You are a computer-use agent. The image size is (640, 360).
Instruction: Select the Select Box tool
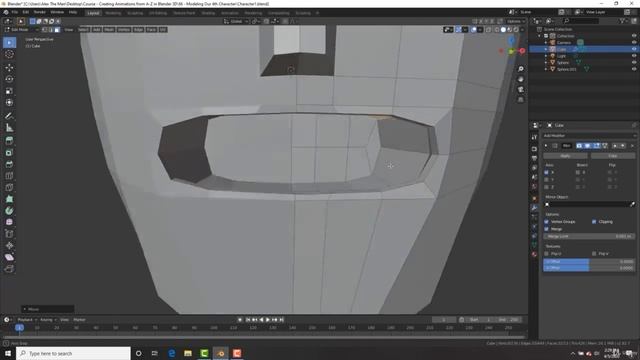9,42
